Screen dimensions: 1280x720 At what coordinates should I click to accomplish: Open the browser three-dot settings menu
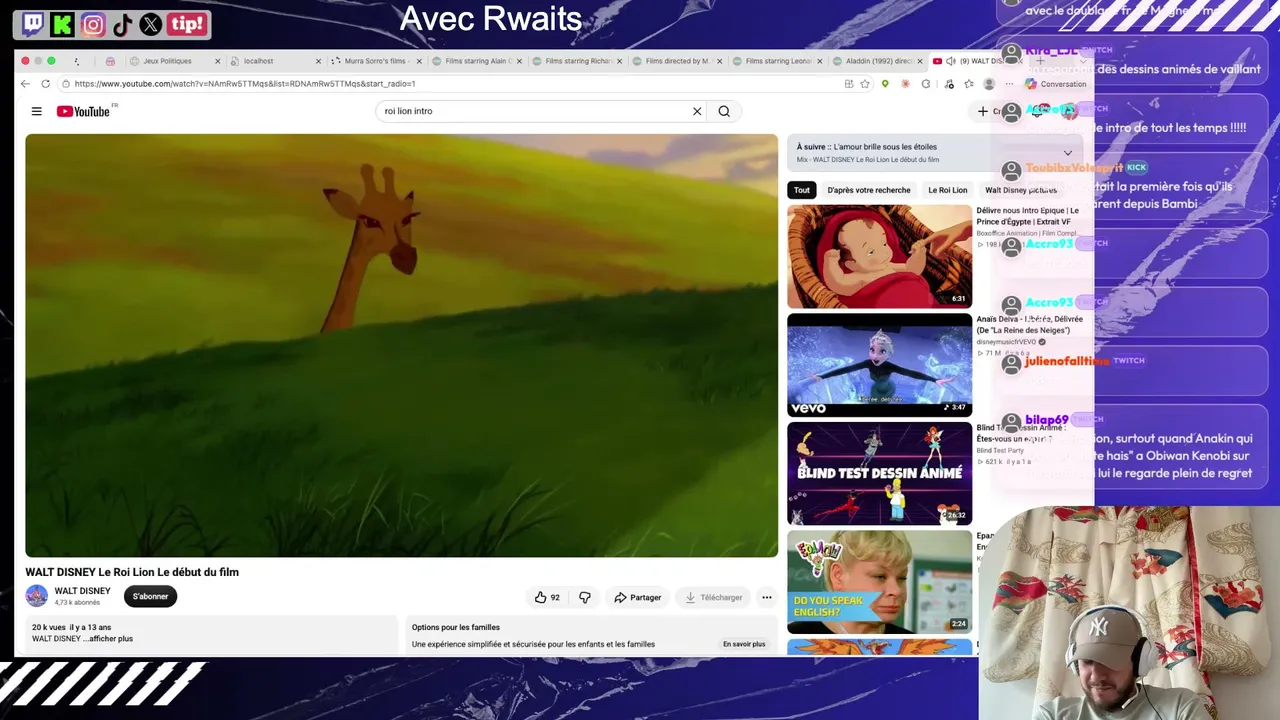coord(1009,84)
